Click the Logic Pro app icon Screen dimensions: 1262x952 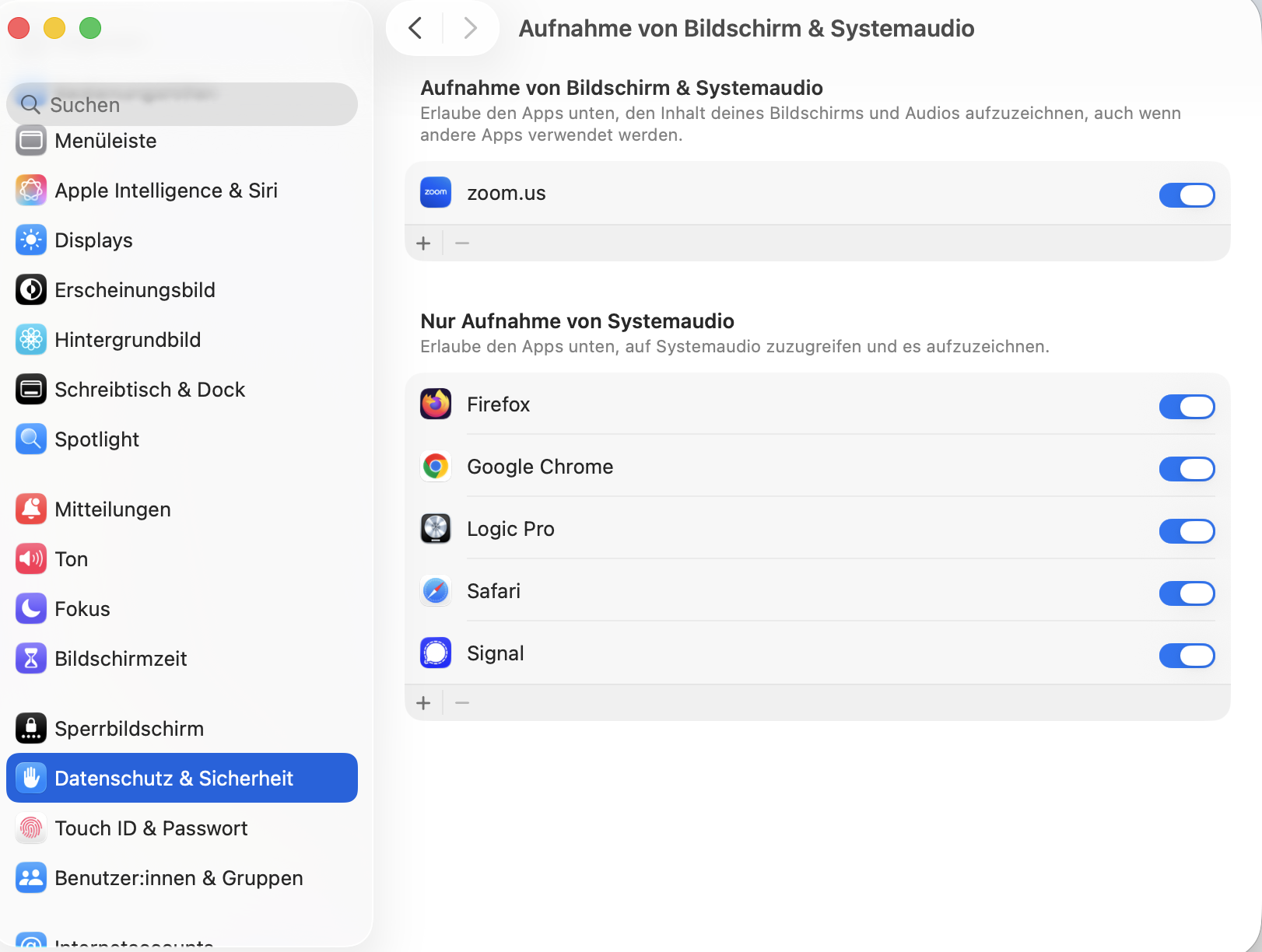[436, 529]
